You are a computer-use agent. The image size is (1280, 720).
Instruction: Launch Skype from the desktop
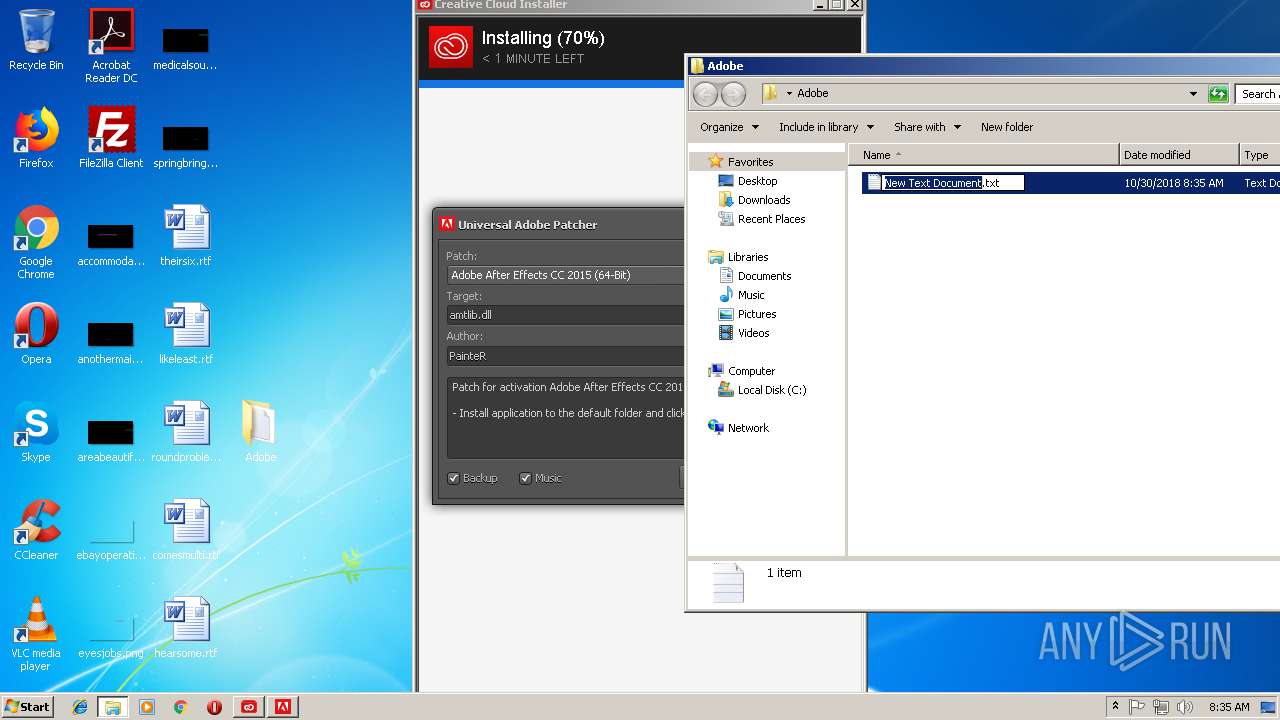point(36,432)
